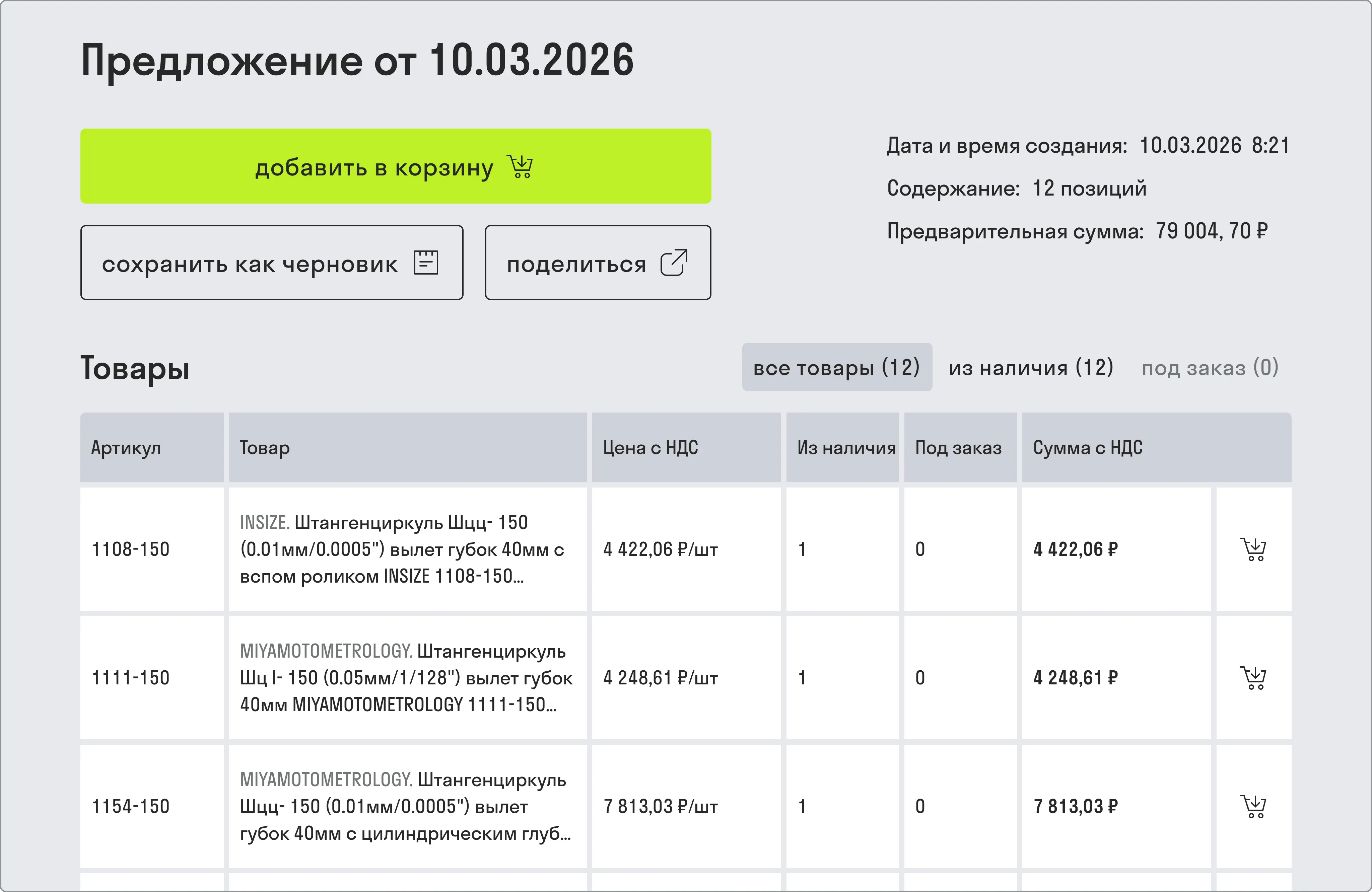The width and height of the screenshot is (1372, 892).
Task: Click the draft note icon
Action: 426,263
